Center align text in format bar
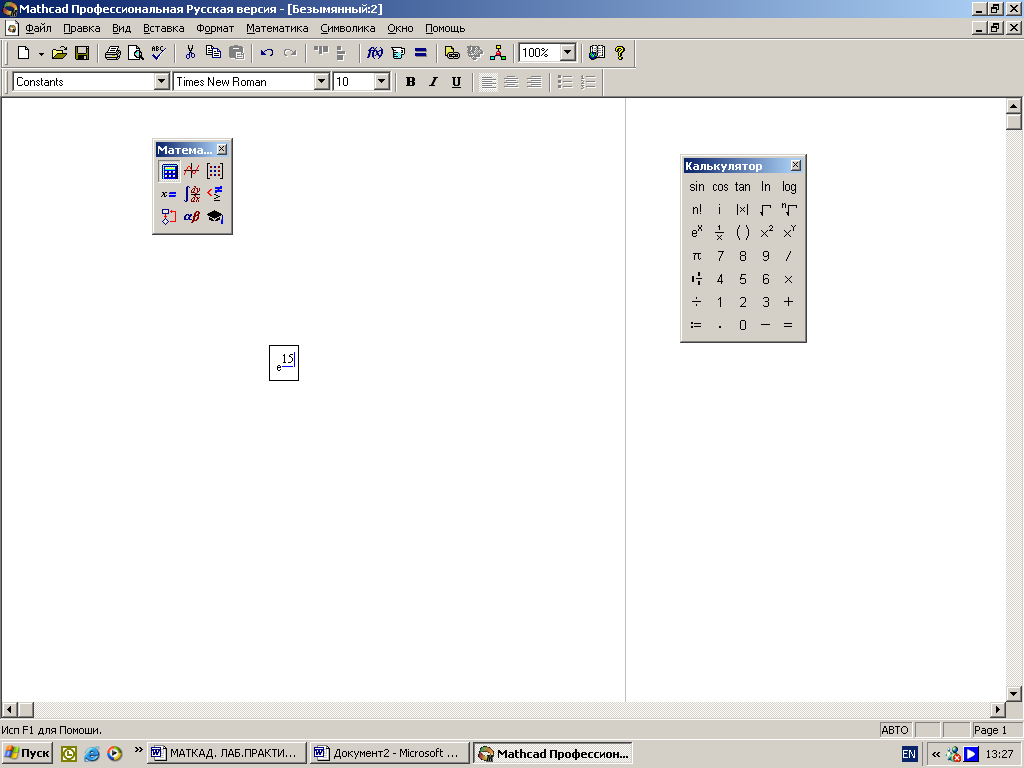This screenshot has width=1024, height=768. coord(511,82)
